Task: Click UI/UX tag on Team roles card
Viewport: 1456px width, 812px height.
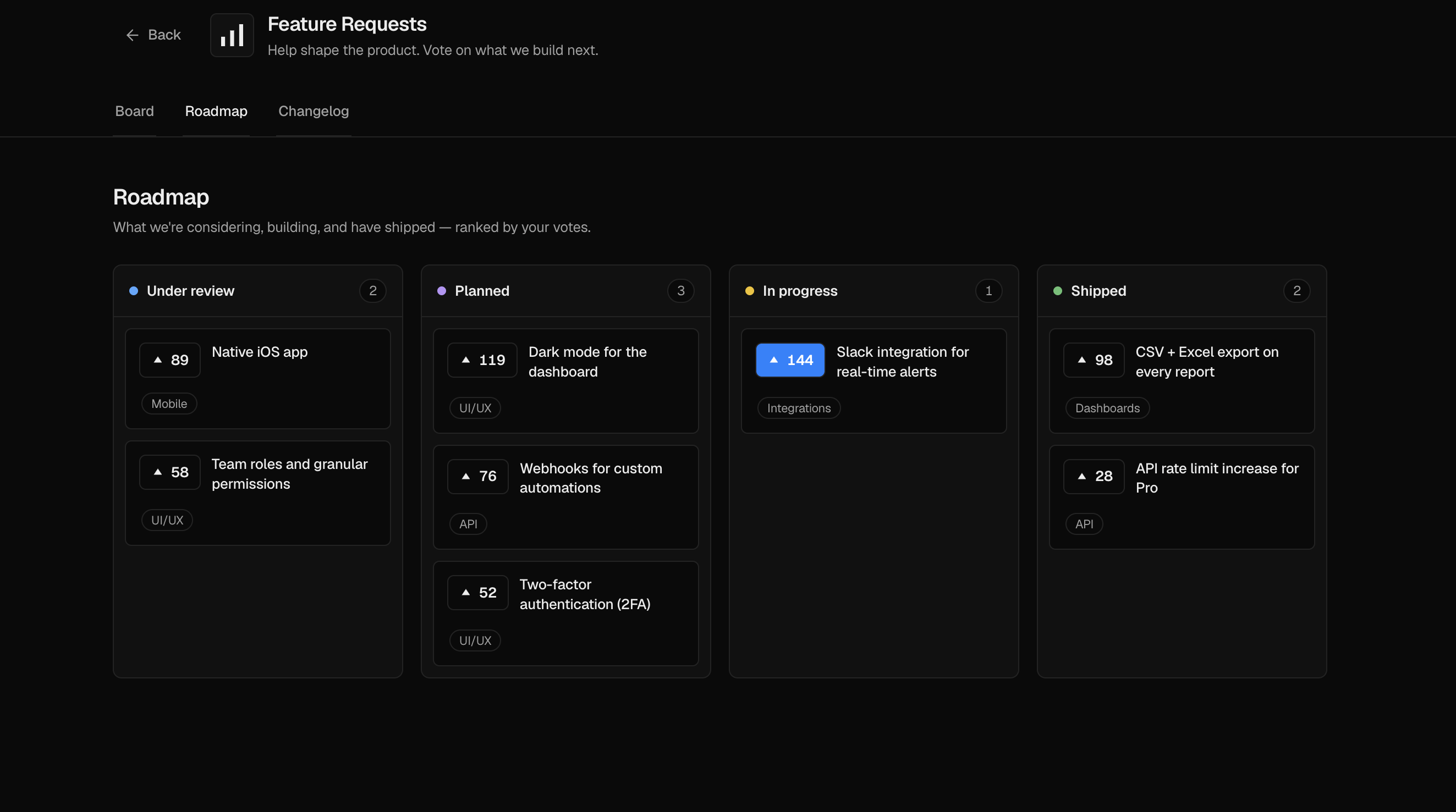Action: (x=167, y=520)
